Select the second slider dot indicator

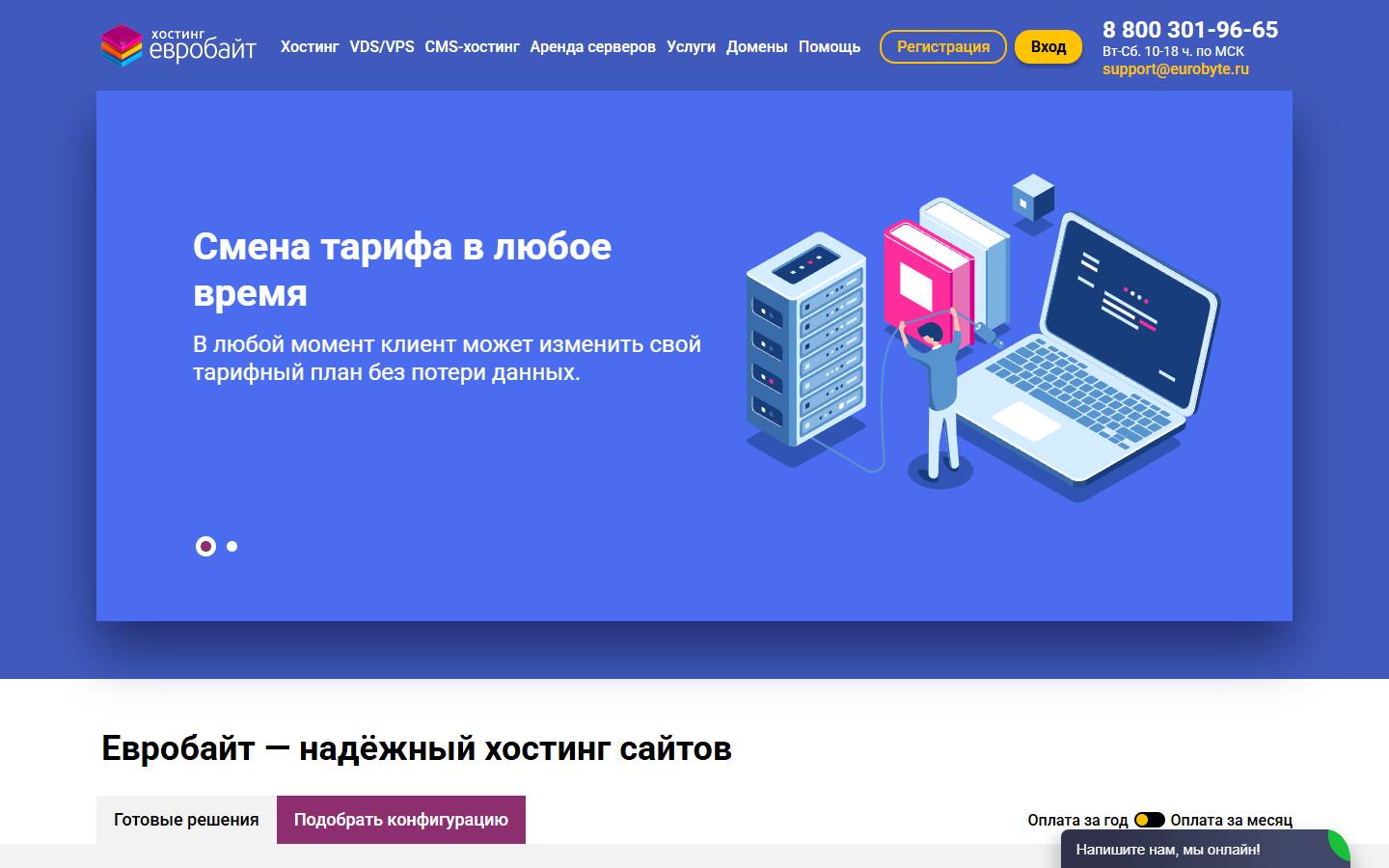pyautogui.click(x=231, y=546)
